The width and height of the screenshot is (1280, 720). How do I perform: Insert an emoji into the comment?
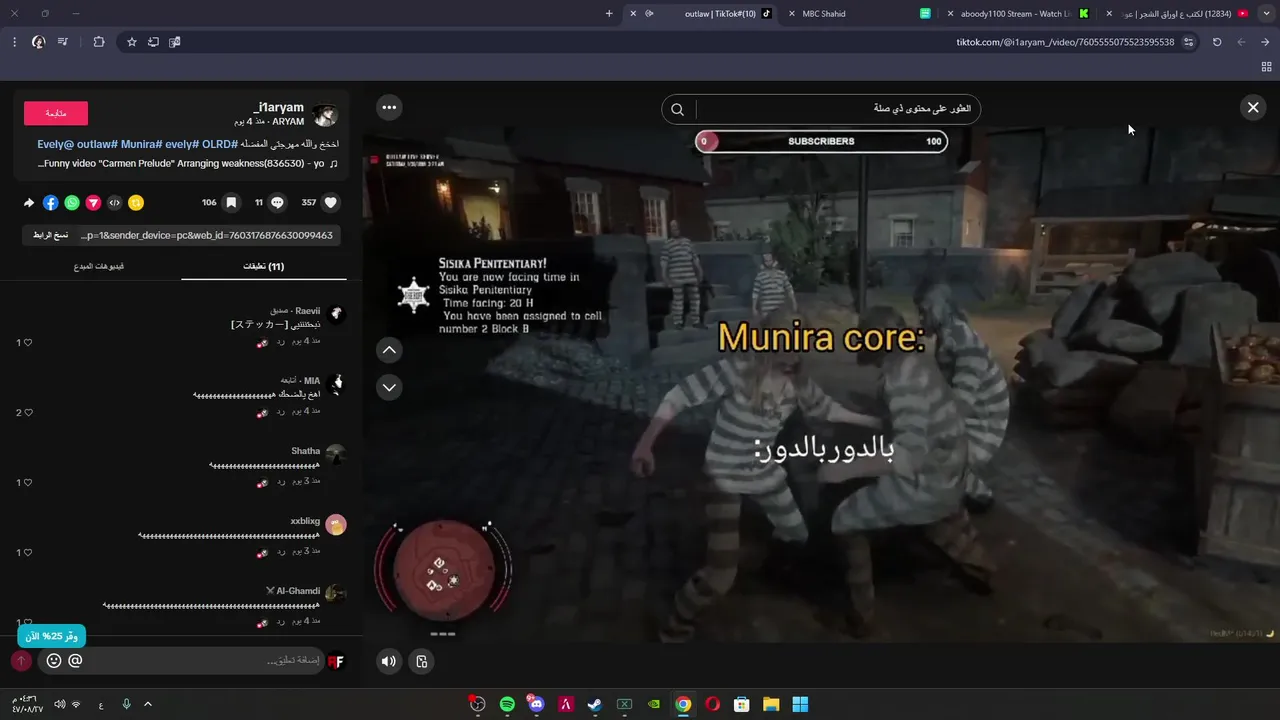(x=54, y=660)
